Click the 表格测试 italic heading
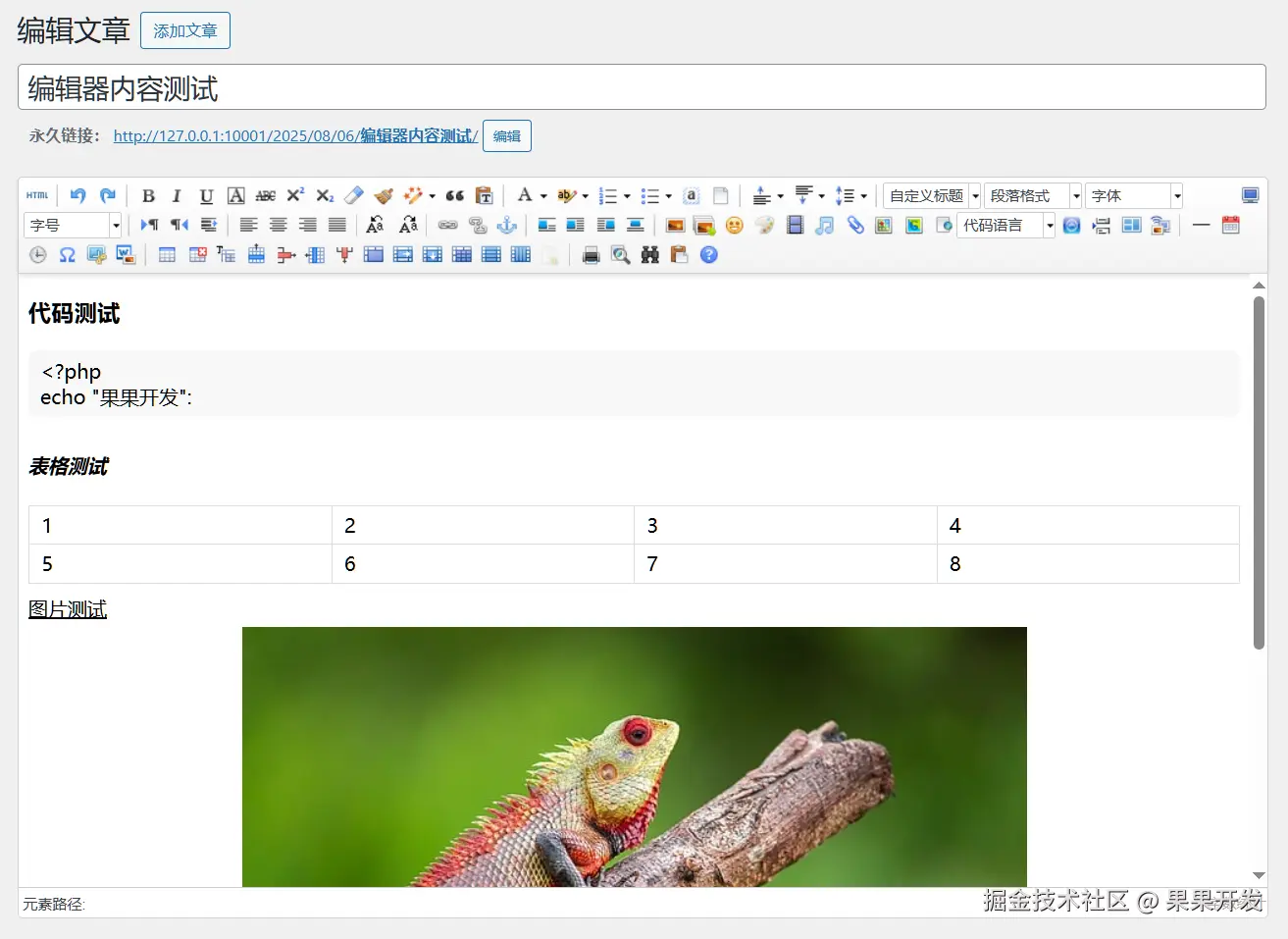The height and width of the screenshot is (939, 1288). [x=69, y=466]
